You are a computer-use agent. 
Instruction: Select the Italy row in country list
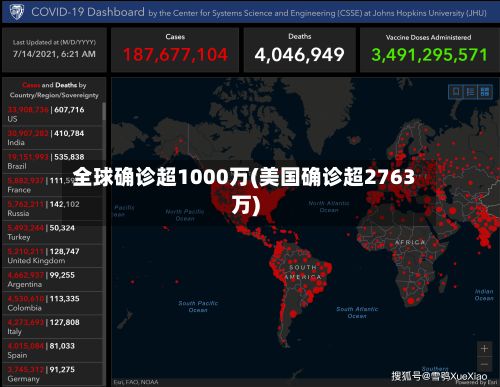pos(52,327)
